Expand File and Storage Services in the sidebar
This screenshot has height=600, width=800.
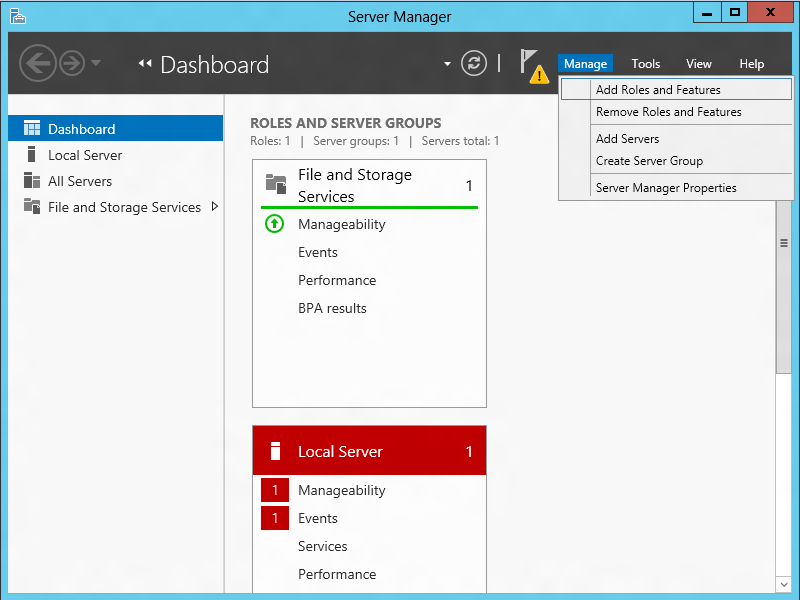pyautogui.click(x=212, y=207)
